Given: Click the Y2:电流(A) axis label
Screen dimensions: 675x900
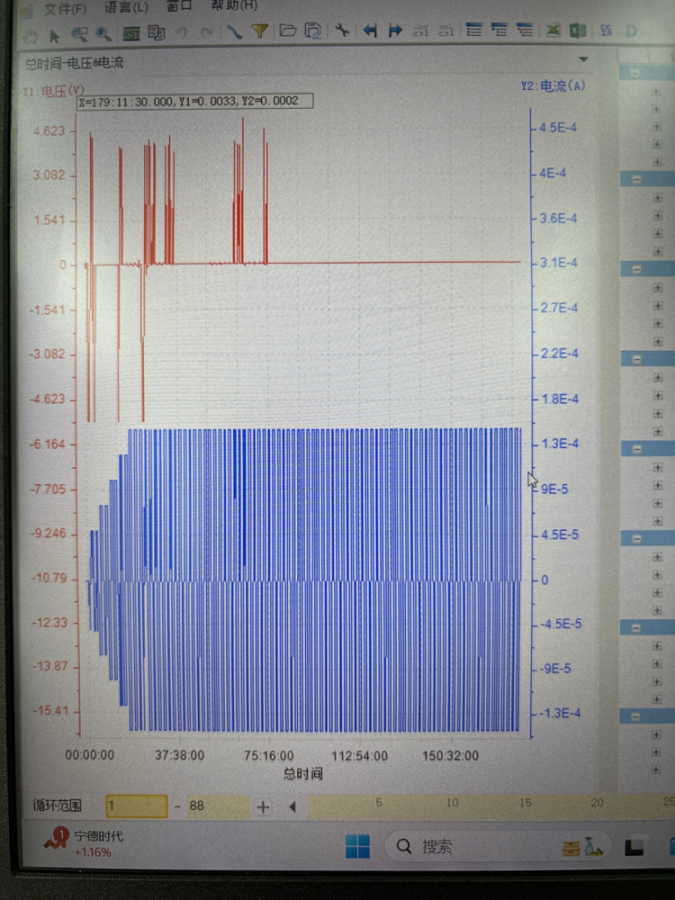Looking at the screenshot, I should 553,86.
